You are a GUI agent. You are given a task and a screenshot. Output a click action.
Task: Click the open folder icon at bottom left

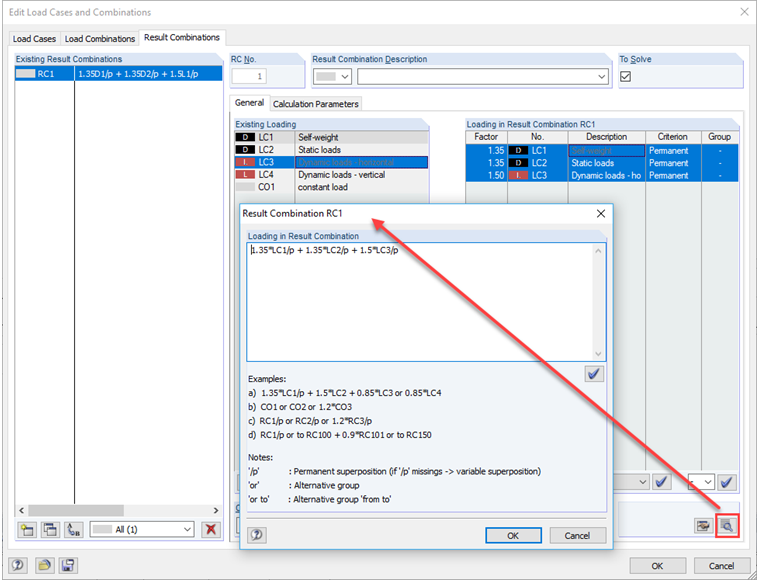point(44,565)
